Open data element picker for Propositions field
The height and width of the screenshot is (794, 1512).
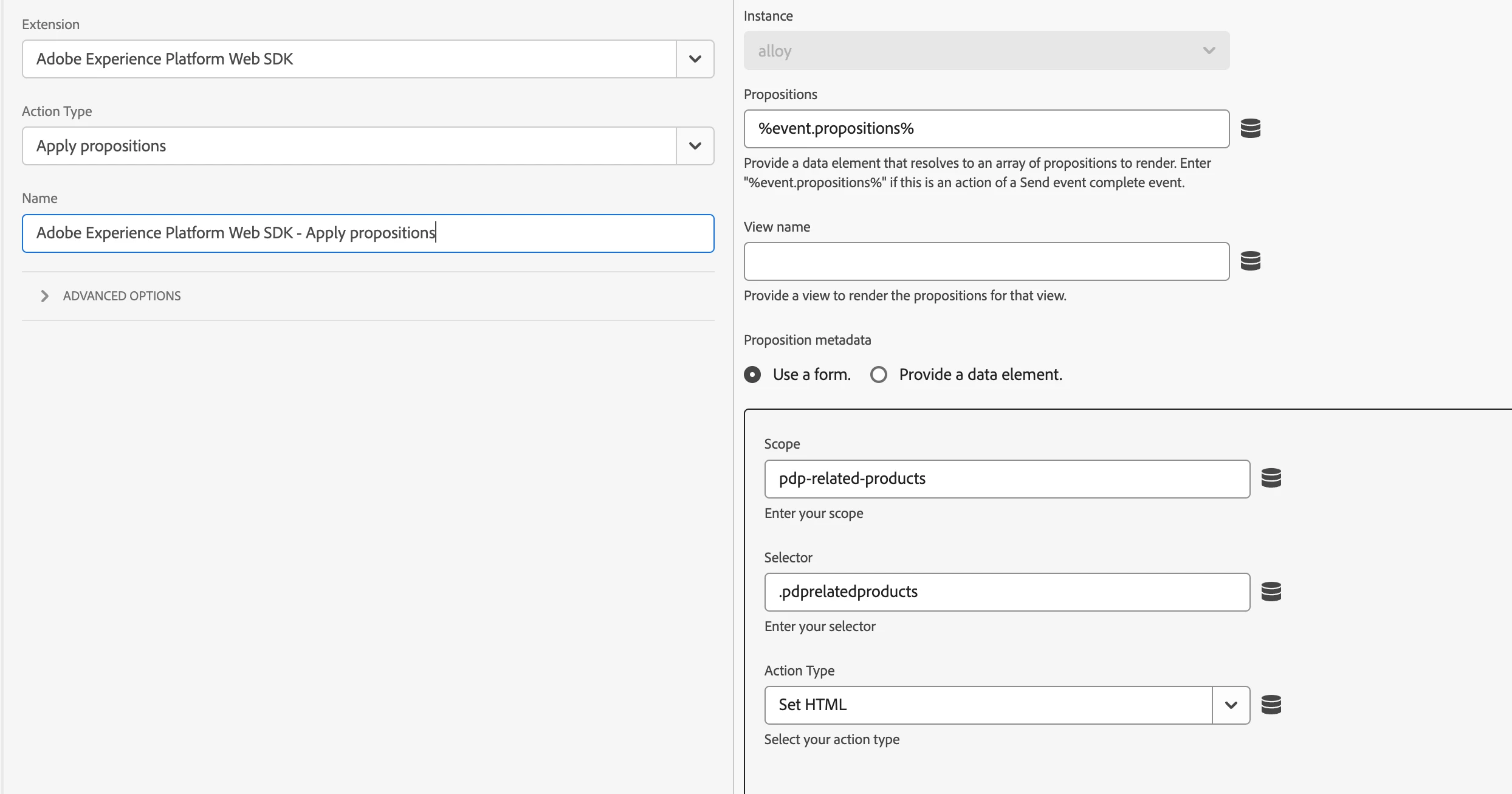1250,128
